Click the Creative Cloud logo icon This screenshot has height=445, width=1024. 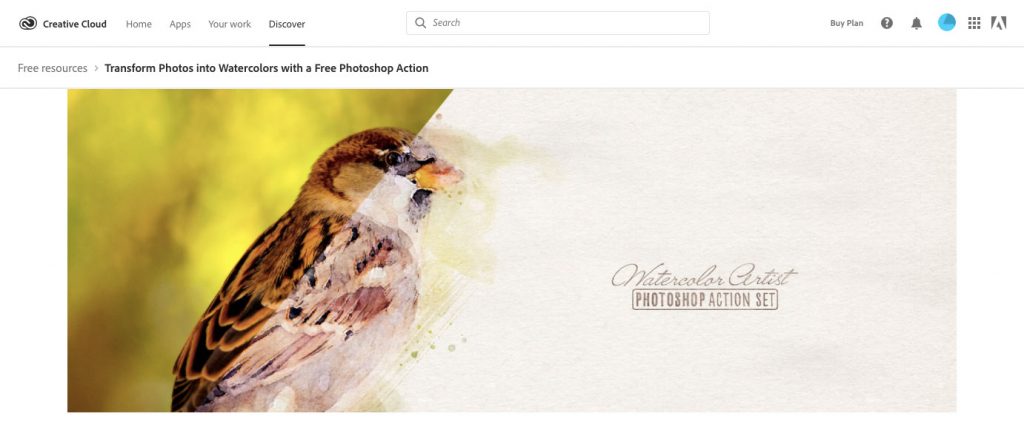(28, 24)
